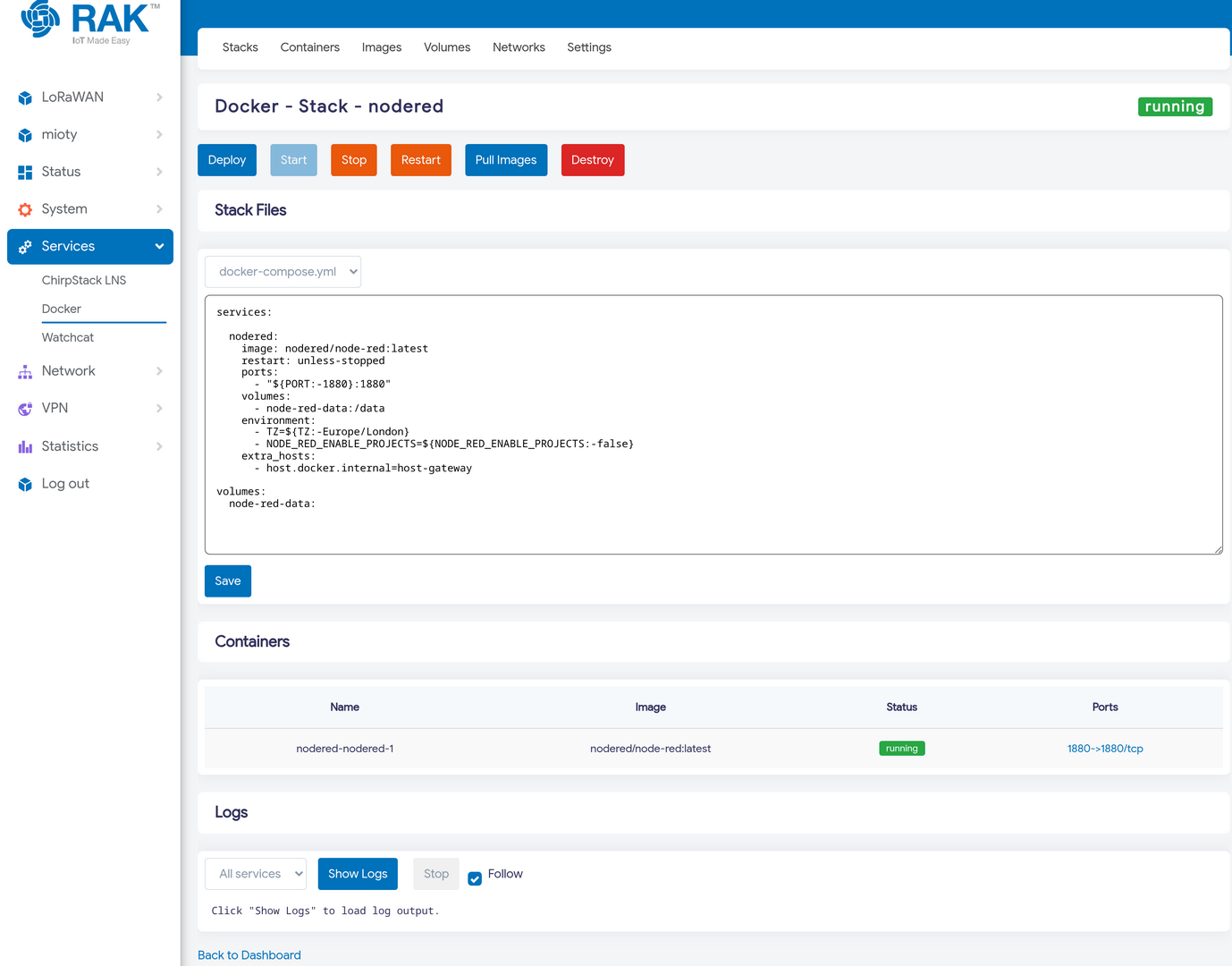The height and width of the screenshot is (966, 1232).
Task: Click inside the compose file text editor
Action: (x=713, y=425)
